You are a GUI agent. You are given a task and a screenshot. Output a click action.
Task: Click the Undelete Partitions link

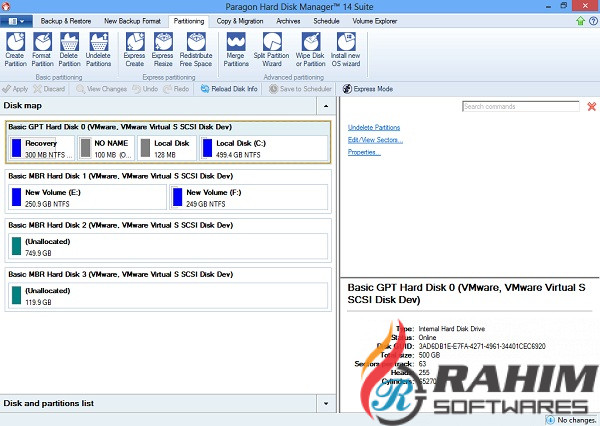[x=374, y=127]
